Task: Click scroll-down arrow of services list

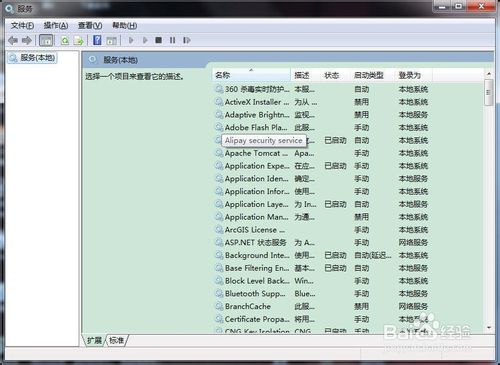Action: pos(489,328)
